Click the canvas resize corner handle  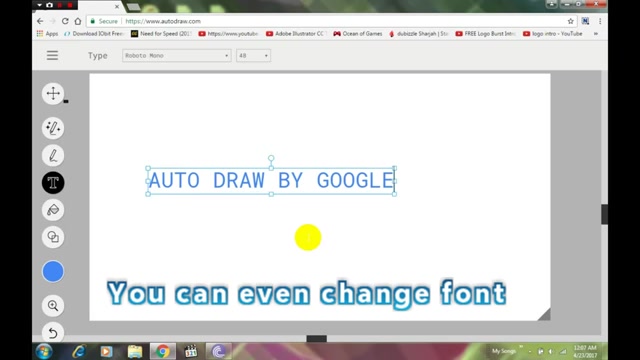544,314
